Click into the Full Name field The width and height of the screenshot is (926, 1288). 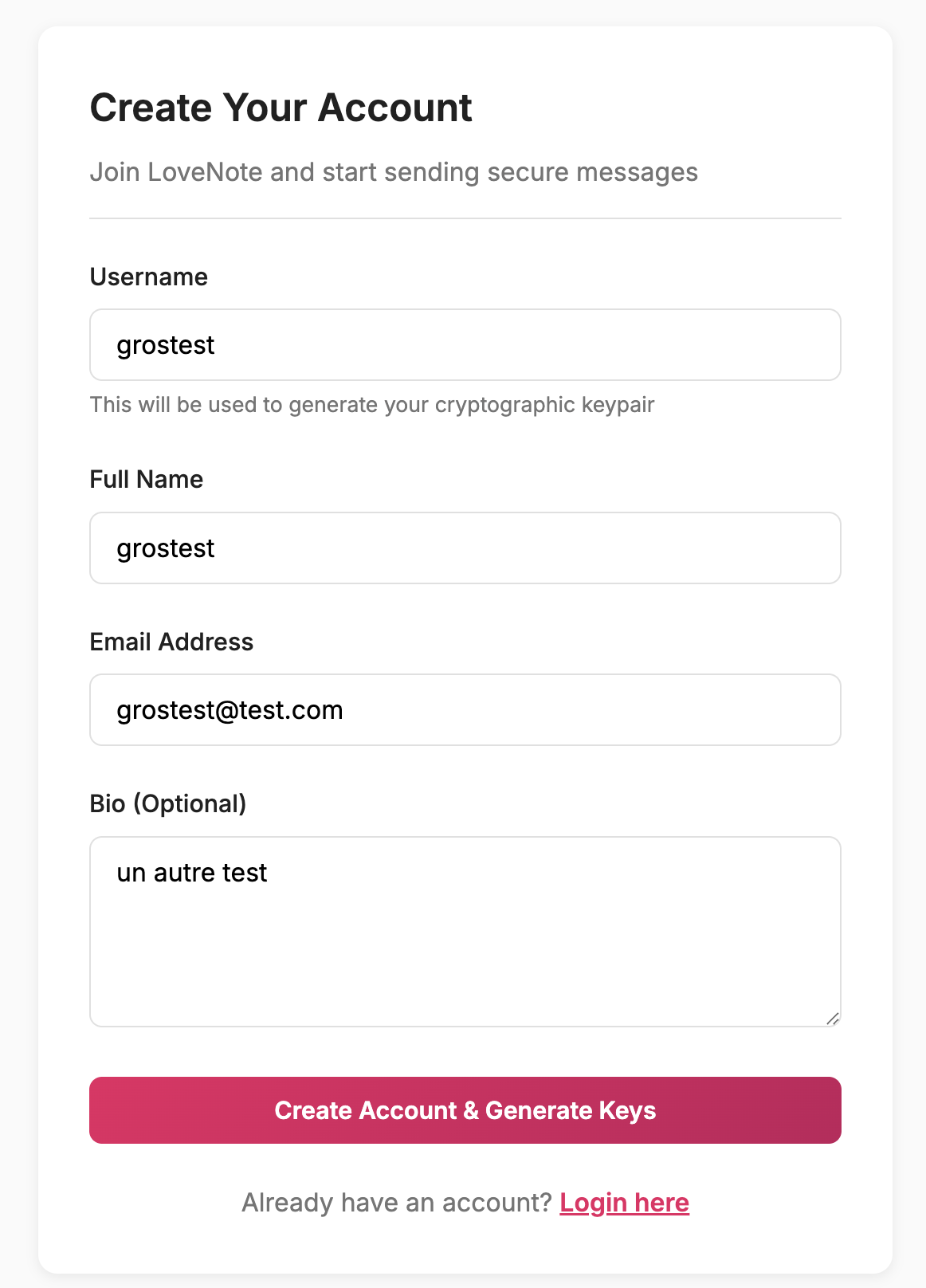coord(465,548)
